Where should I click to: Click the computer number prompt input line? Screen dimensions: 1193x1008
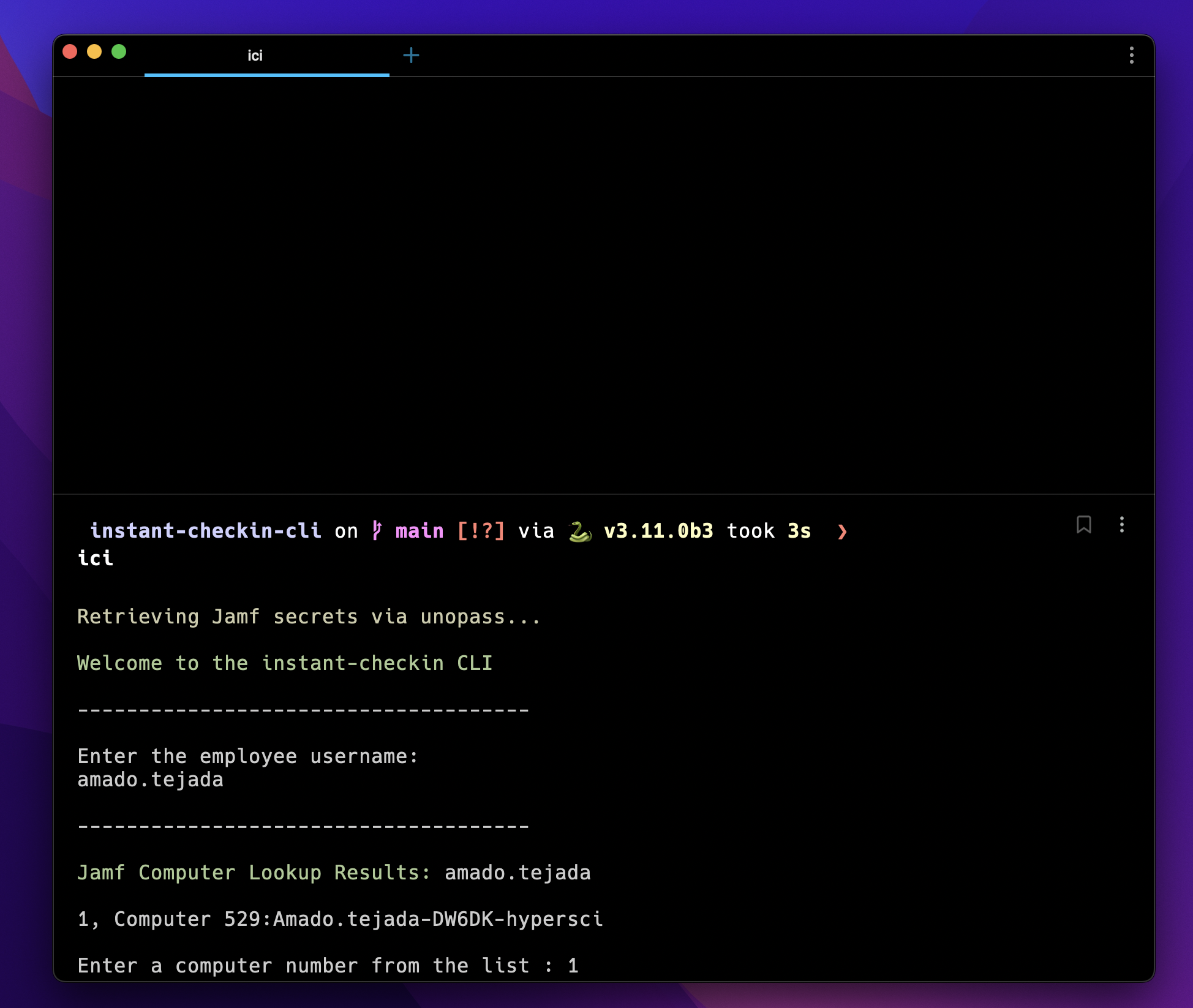pos(328,965)
